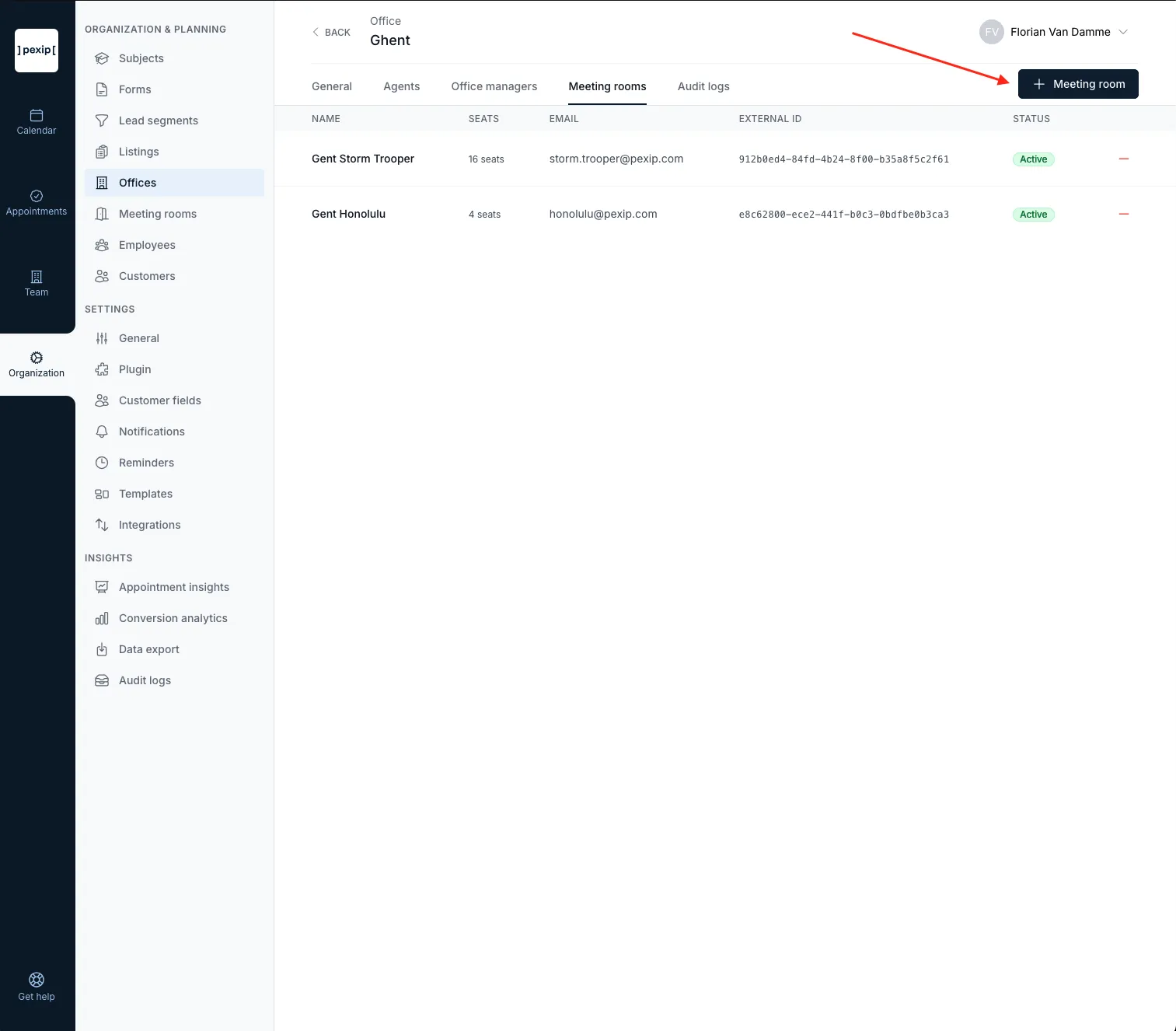Add a new Meeting room

tap(1078, 84)
